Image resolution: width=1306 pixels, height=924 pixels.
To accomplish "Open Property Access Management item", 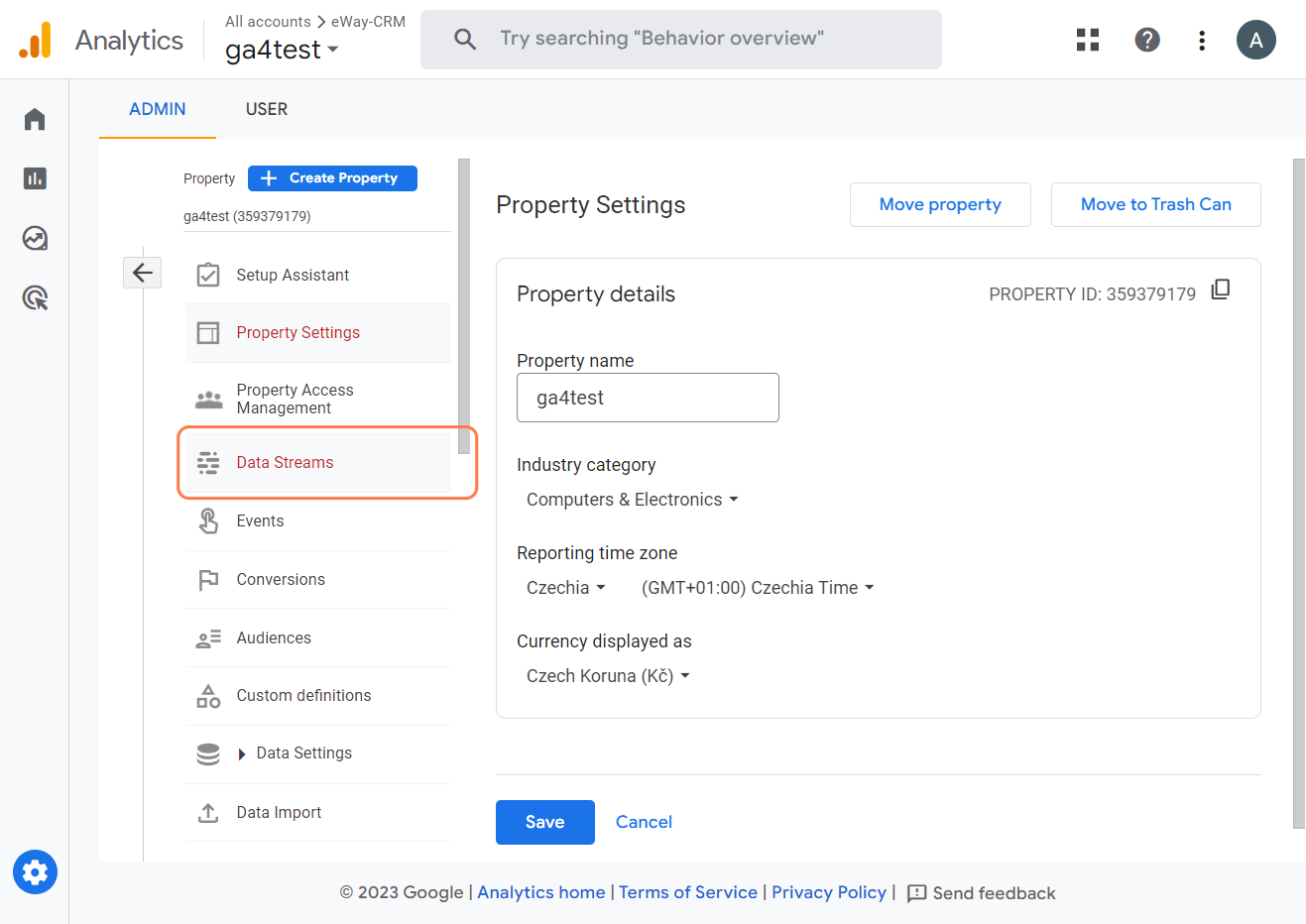I will 318,399.
